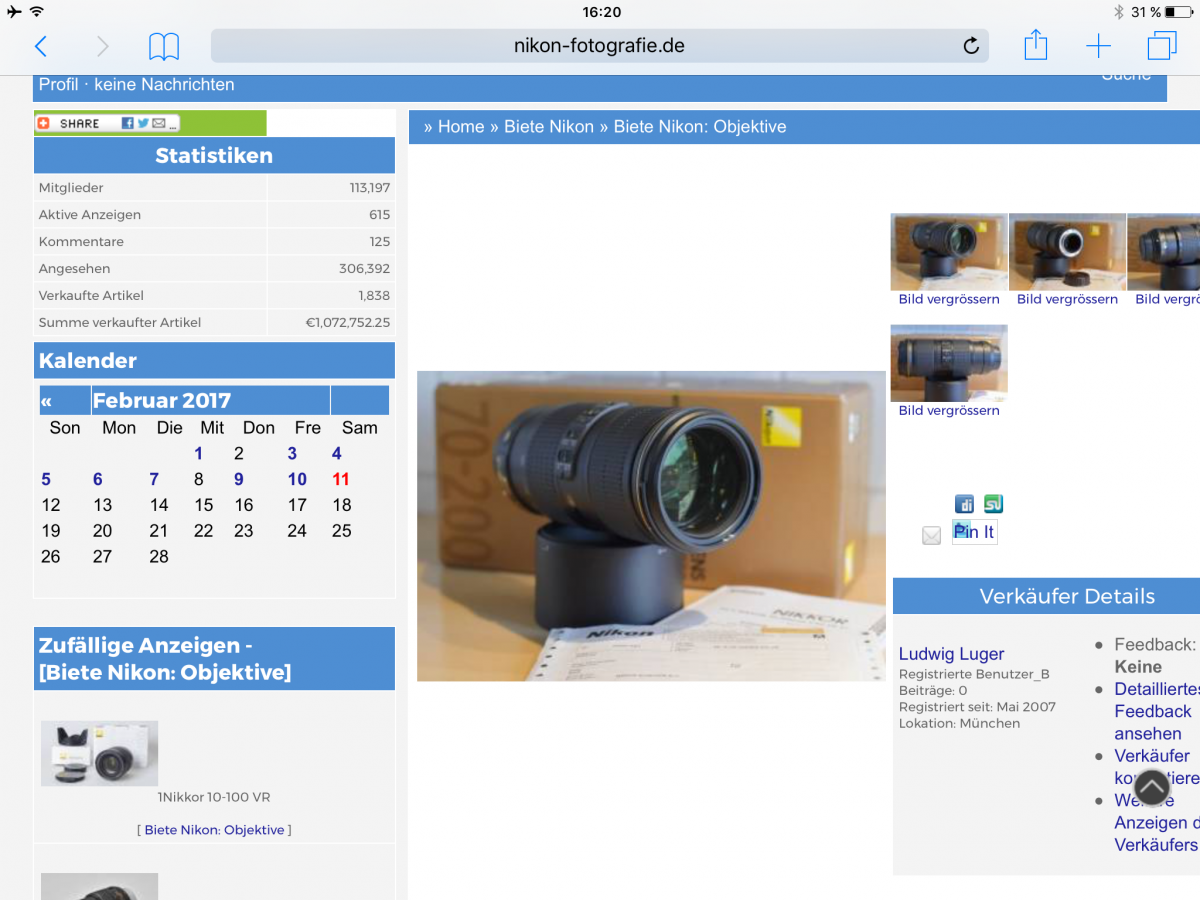Select February 10 in the calendar
Screen dimensions: 1200x900
pyautogui.click(x=297, y=479)
